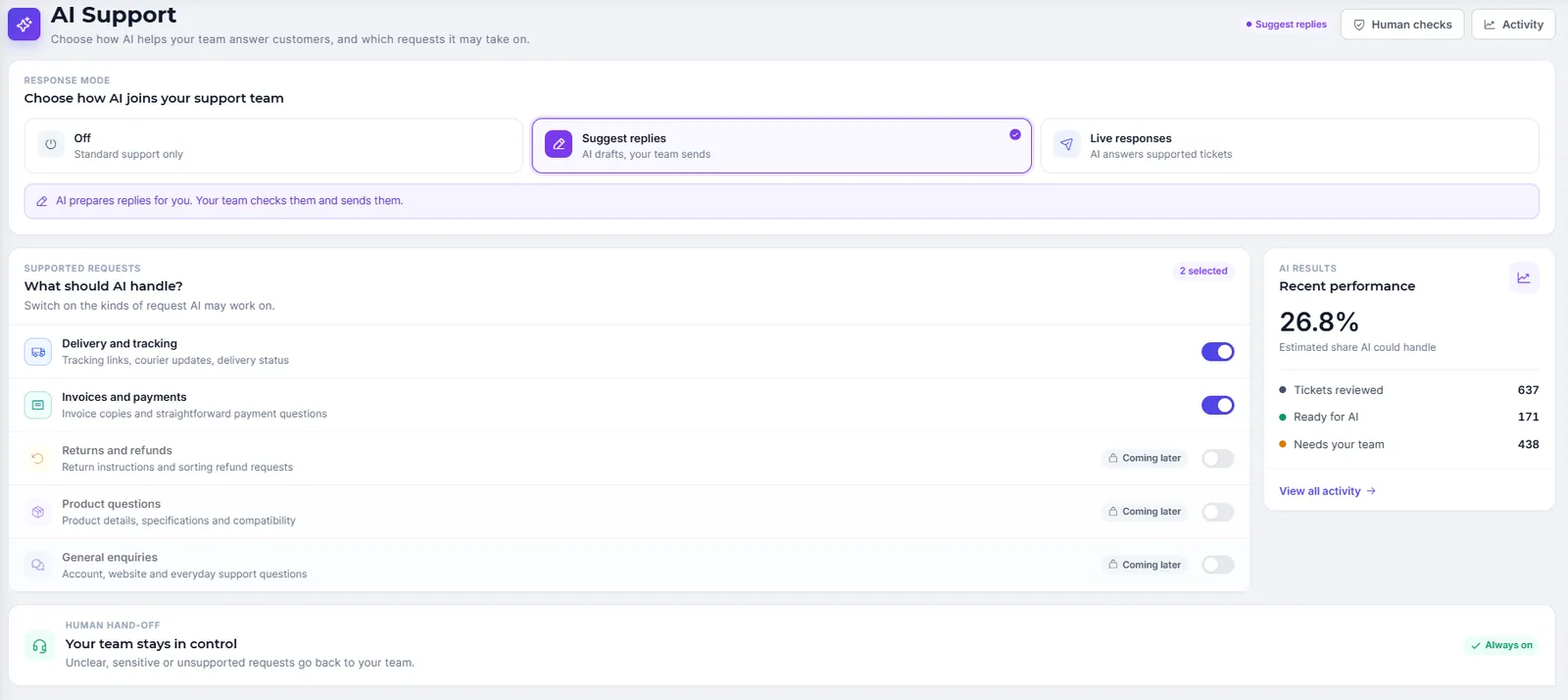Turn off the Invoices and payments toggle
The height and width of the screenshot is (700, 1568).
pos(1218,405)
